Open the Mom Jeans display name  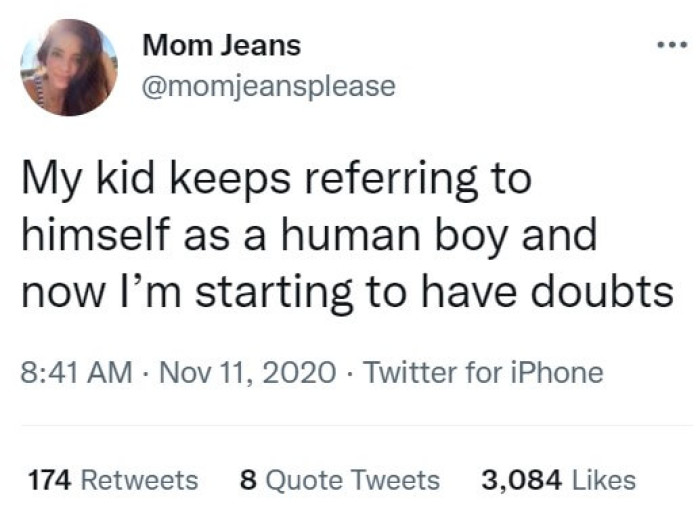click(x=221, y=45)
